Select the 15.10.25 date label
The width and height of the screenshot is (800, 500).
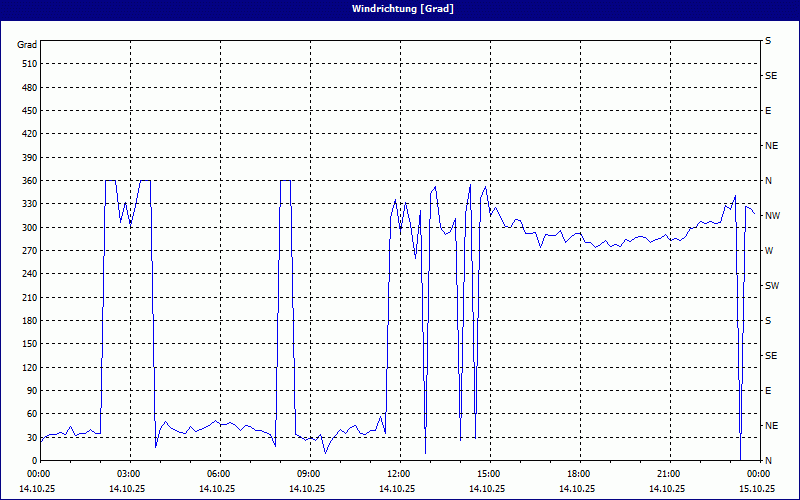(756, 489)
